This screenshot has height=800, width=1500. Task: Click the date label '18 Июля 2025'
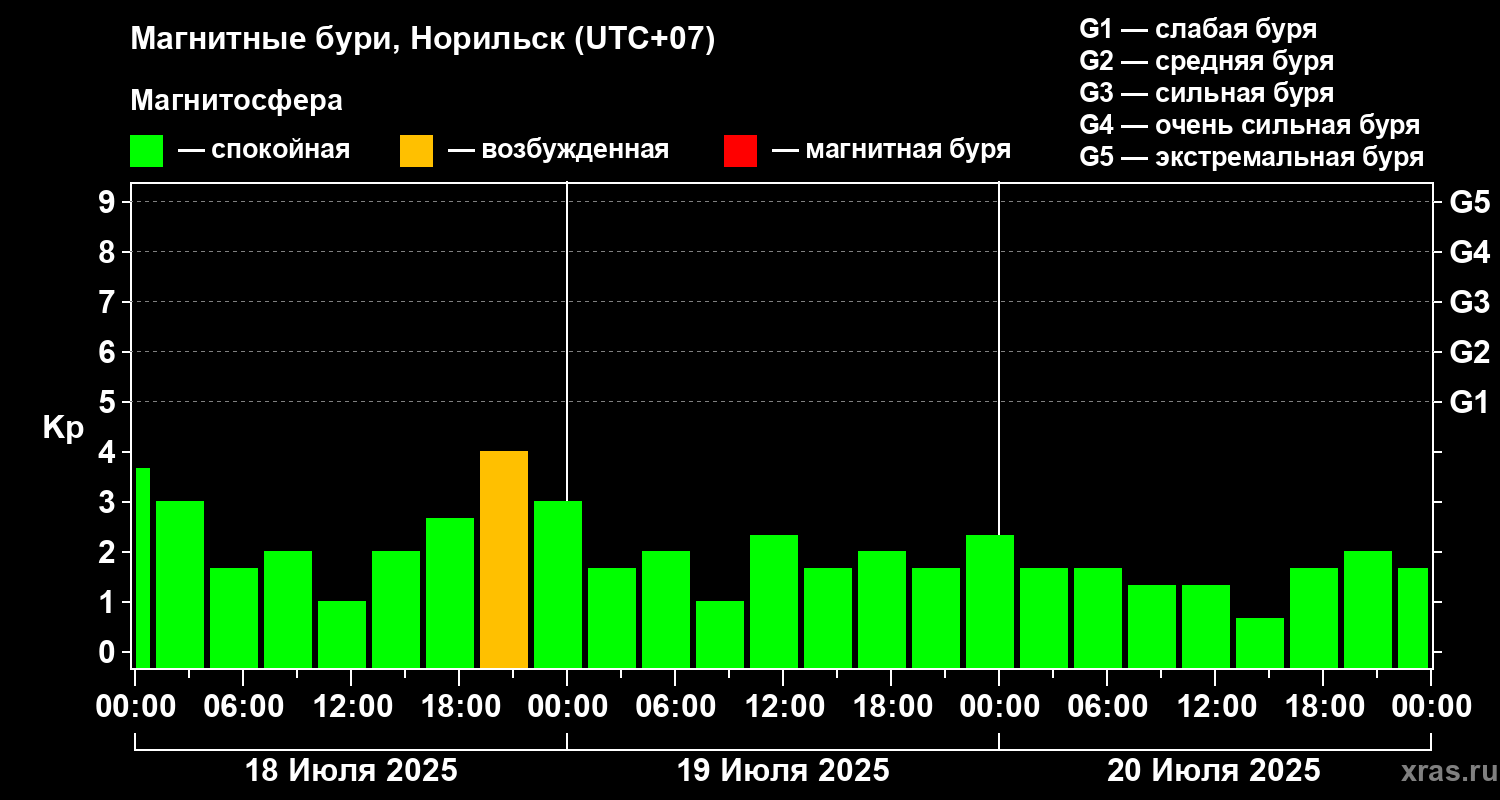coord(351,771)
